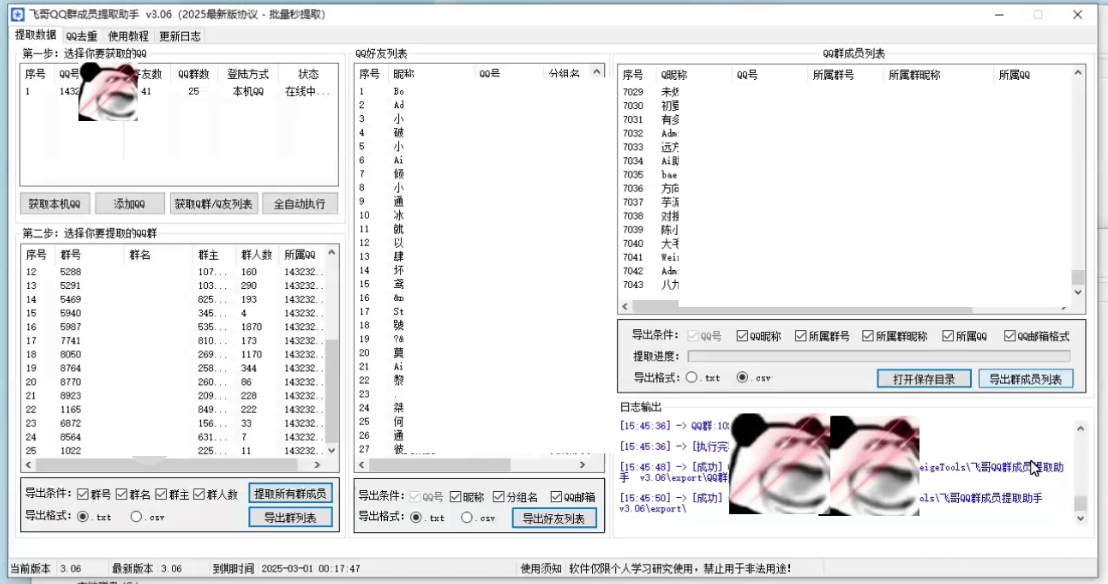Click the 导出好友列表 button
Viewport: 1108px width, 584px height.
click(554, 518)
